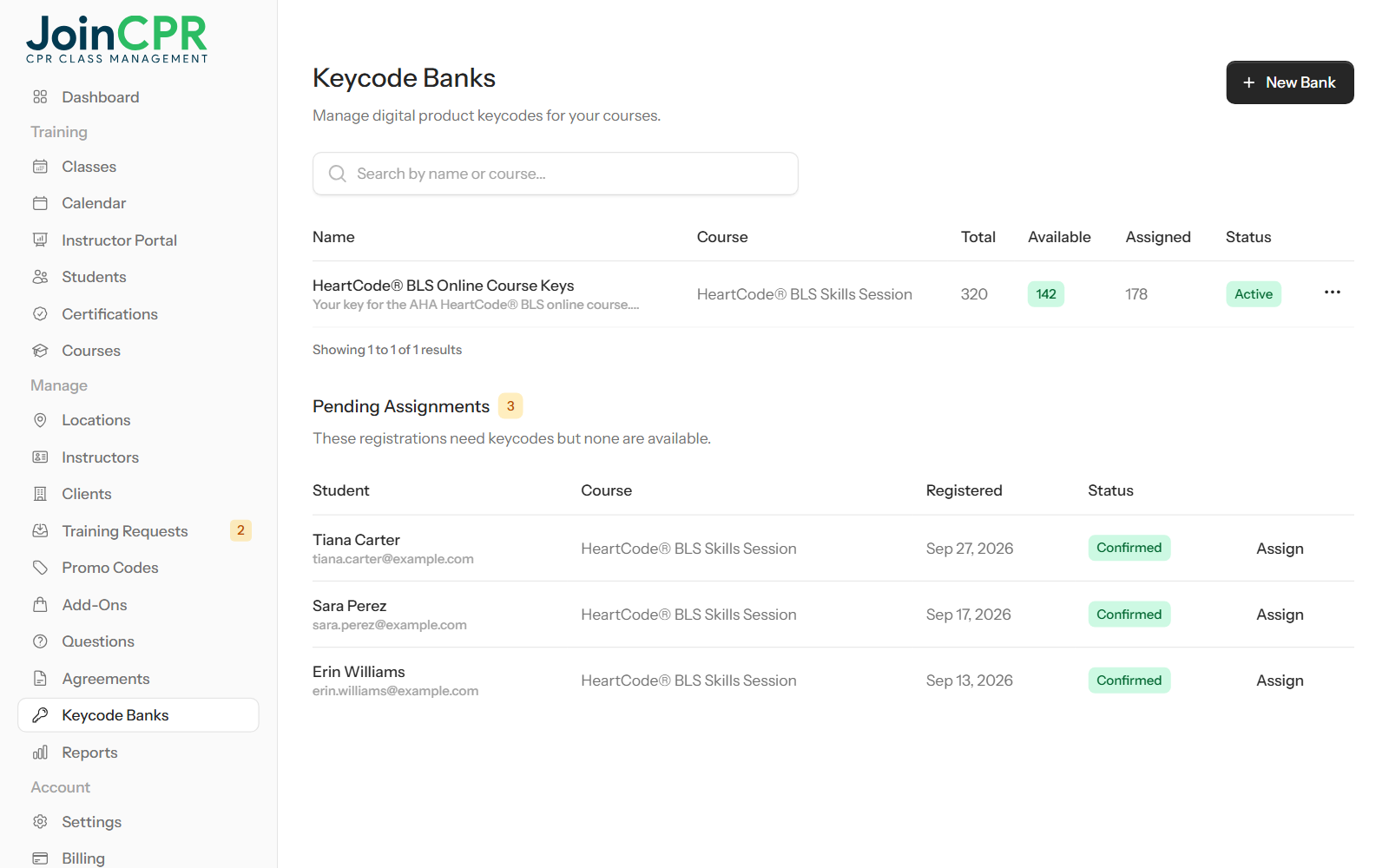Open the HeartCode BLS row actions menu
Viewport: 1389px width, 868px height.
1333,293
